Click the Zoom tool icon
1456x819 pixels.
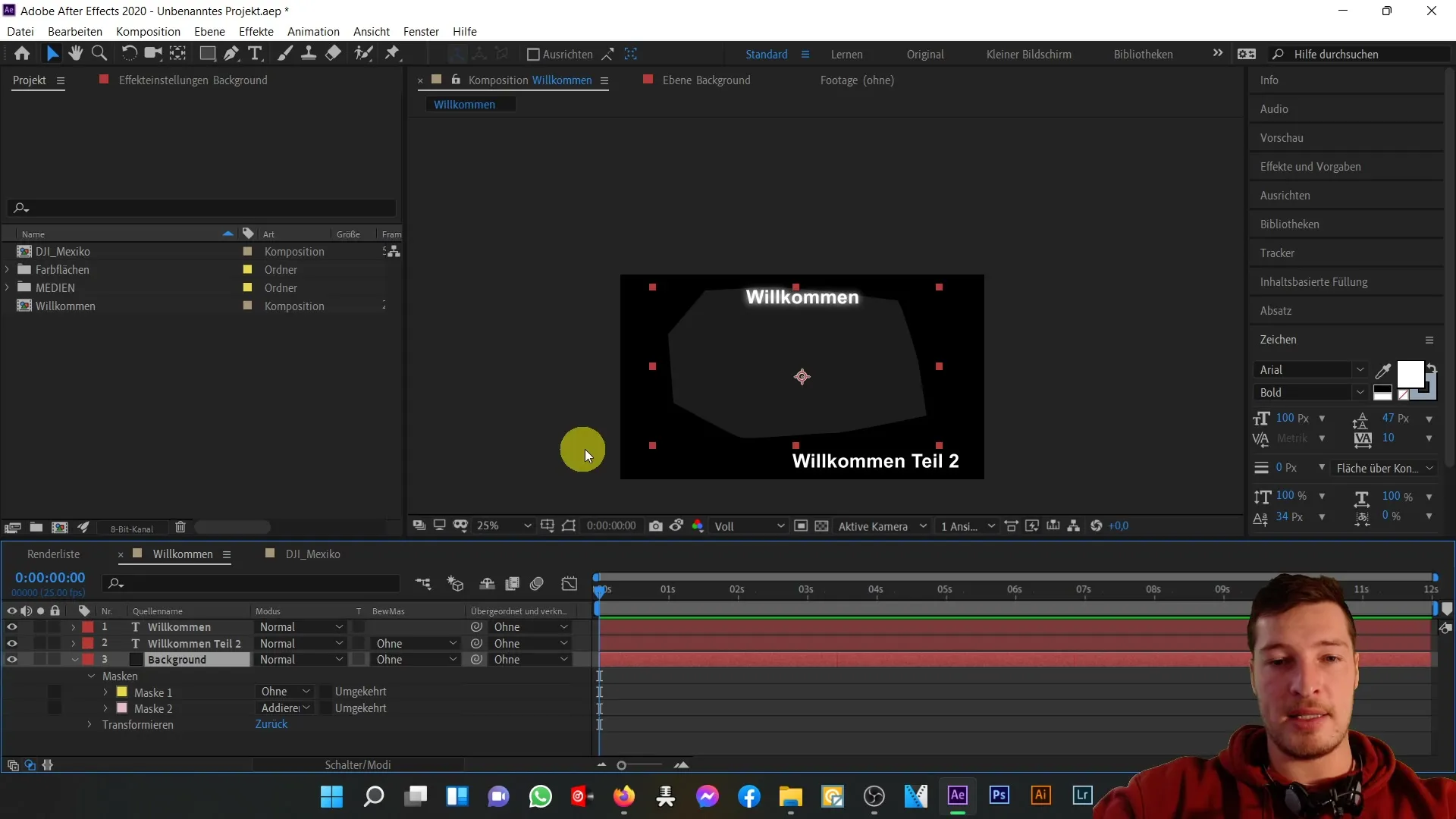pyautogui.click(x=98, y=53)
